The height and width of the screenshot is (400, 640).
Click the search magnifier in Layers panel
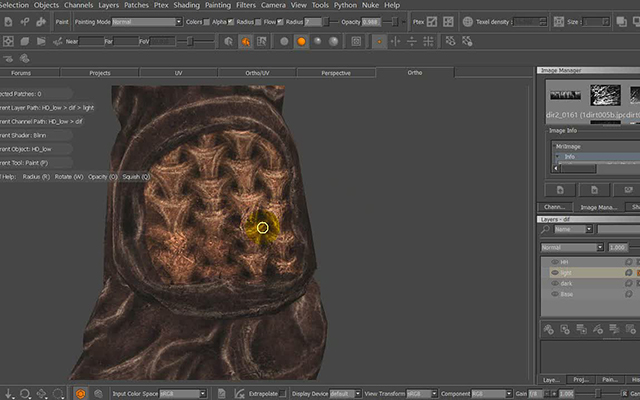pyautogui.click(x=545, y=229)
